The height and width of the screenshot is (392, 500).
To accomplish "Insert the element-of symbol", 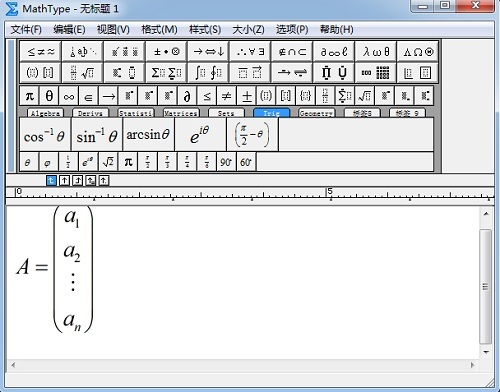I will point(89,96).
